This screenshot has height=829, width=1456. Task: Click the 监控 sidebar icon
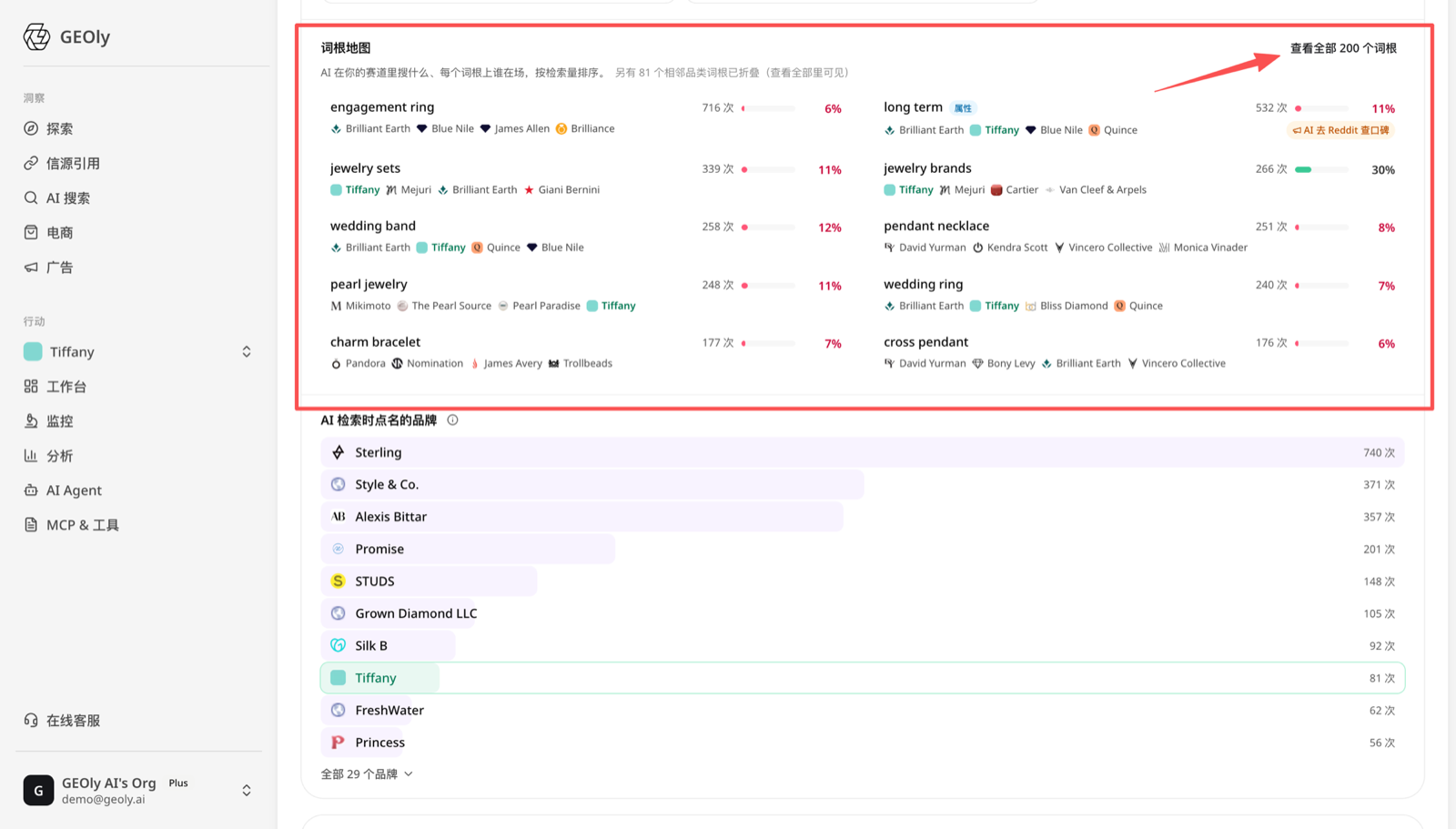tap(31, 421)
